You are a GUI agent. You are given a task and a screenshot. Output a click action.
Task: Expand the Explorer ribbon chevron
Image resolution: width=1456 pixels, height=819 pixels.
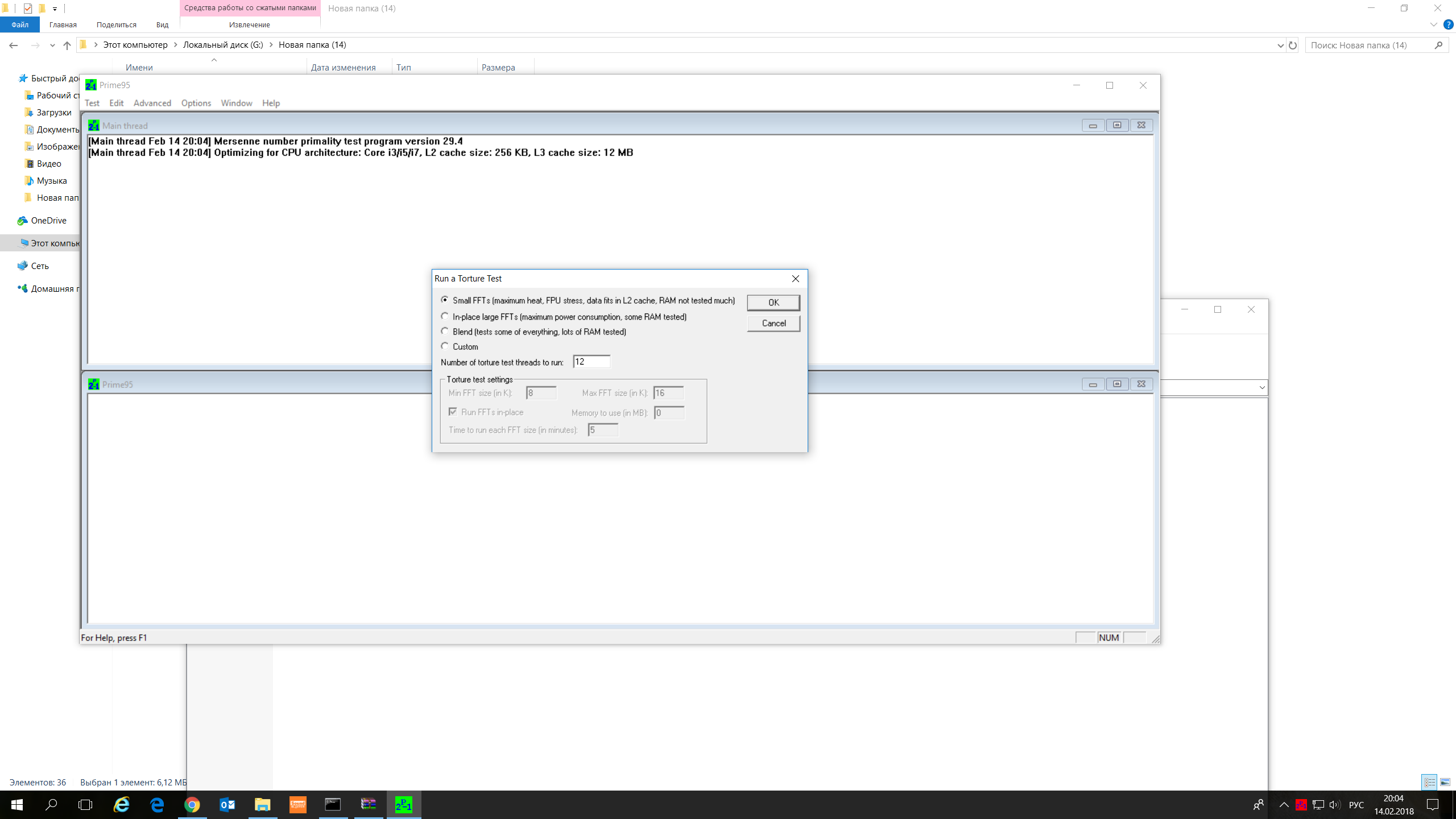[1433, 24]
